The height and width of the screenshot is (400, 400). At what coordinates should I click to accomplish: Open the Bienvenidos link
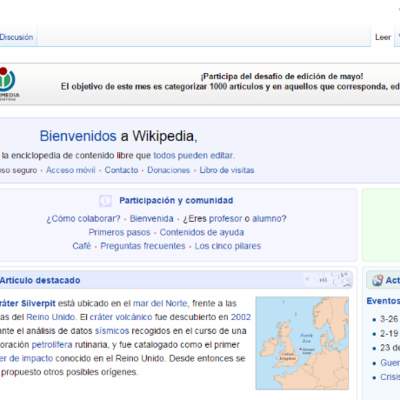tap(78, 136)
